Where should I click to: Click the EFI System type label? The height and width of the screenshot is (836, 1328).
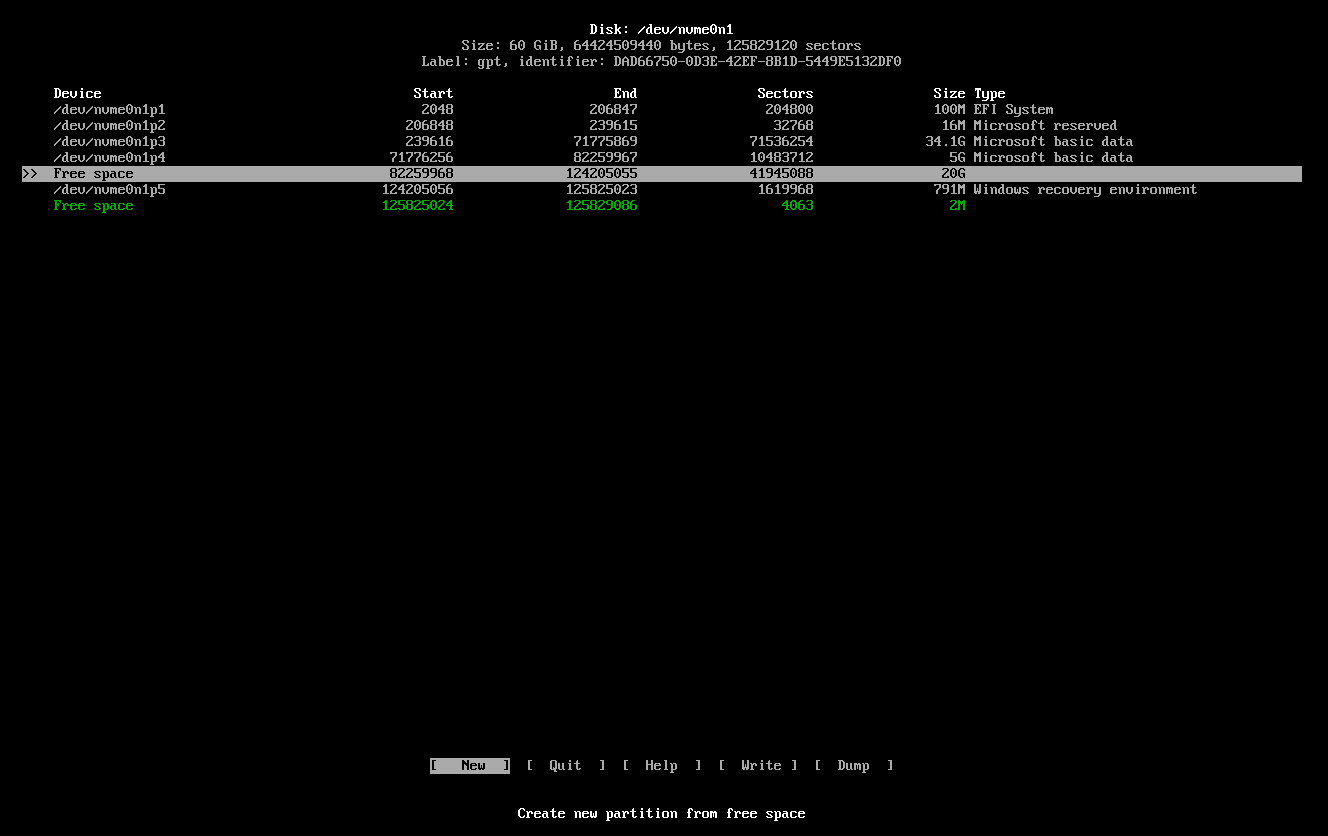(1014, 110)
